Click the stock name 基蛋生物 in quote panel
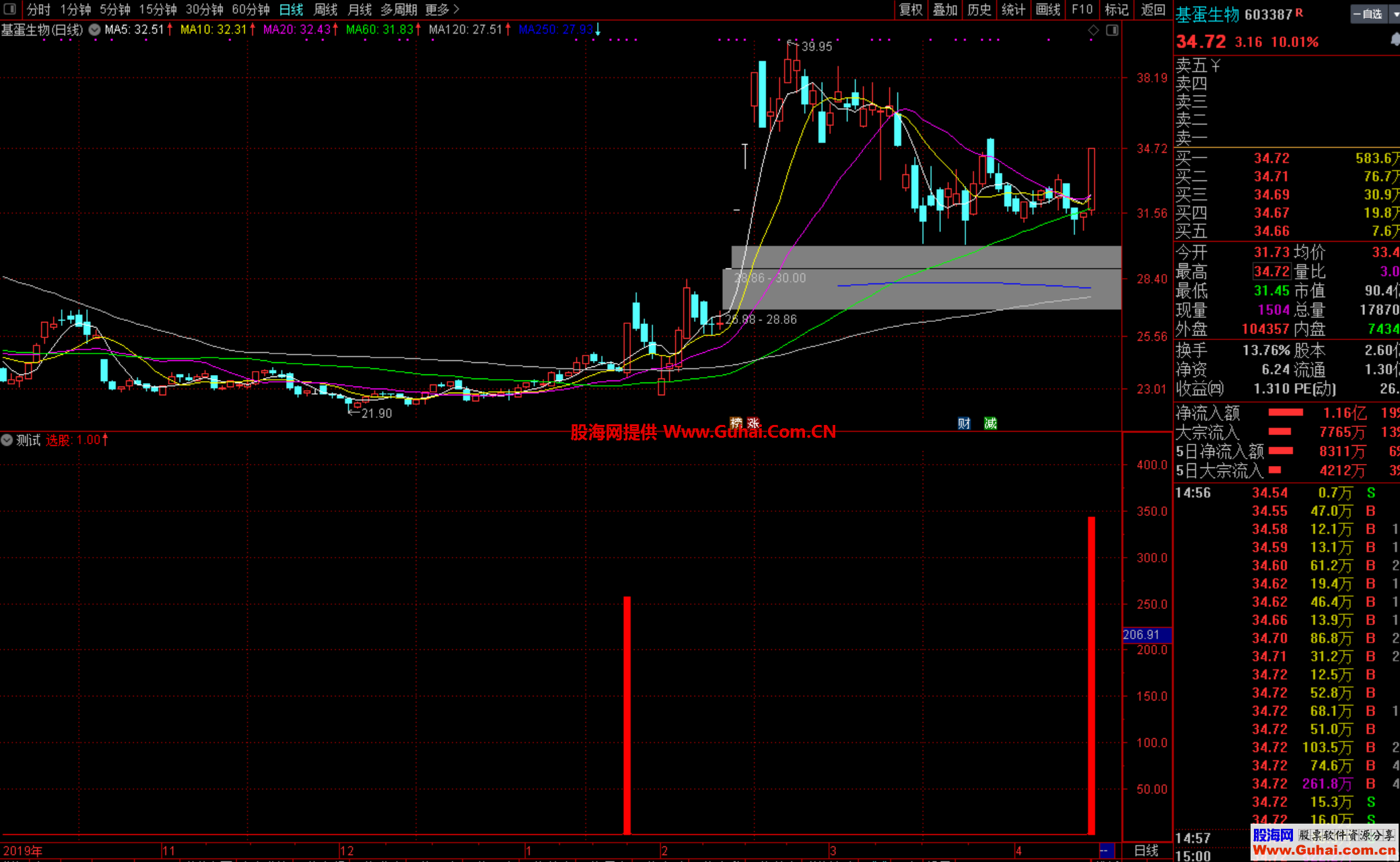1400x862 pixels. tap(1207, 14)
